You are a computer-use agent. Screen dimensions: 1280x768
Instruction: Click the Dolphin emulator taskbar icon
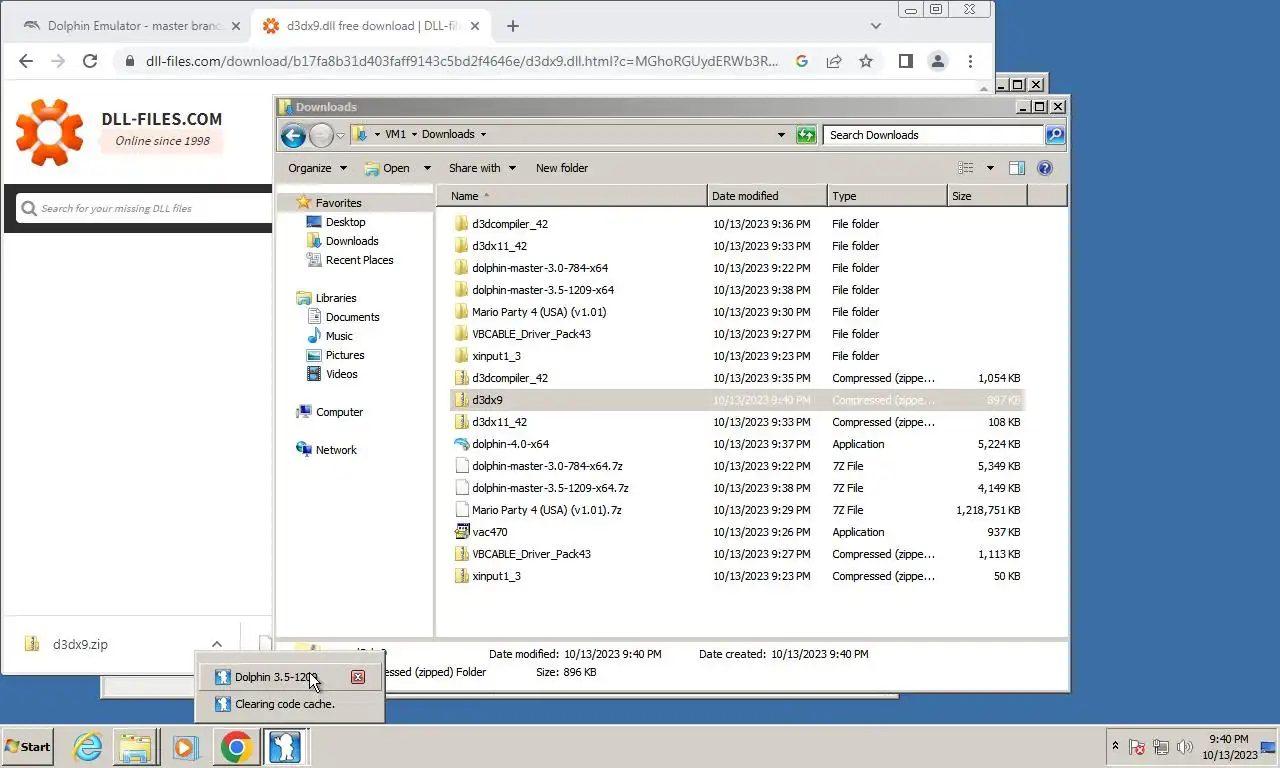pos(285,747)
